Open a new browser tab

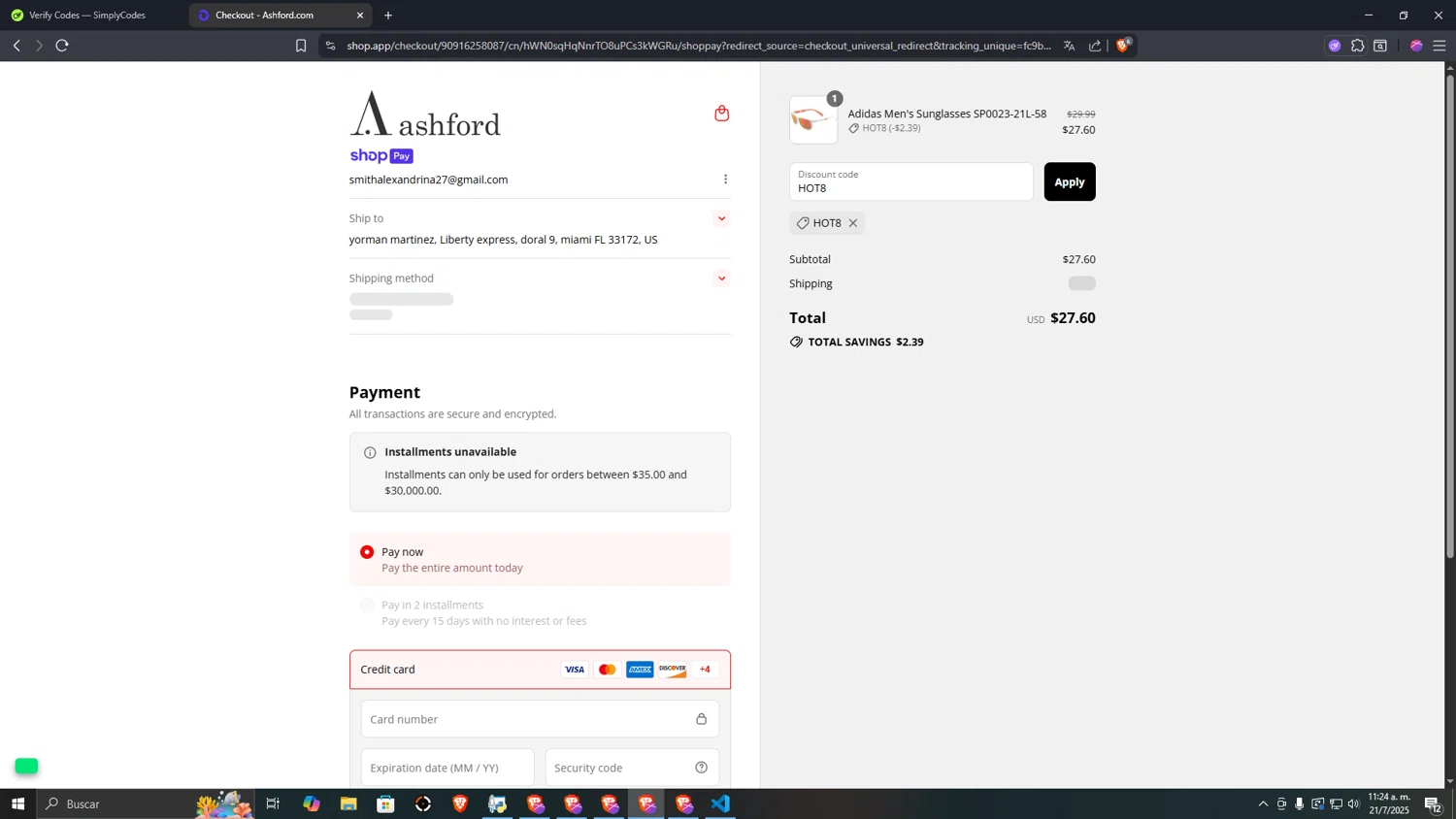click(388, 16)
